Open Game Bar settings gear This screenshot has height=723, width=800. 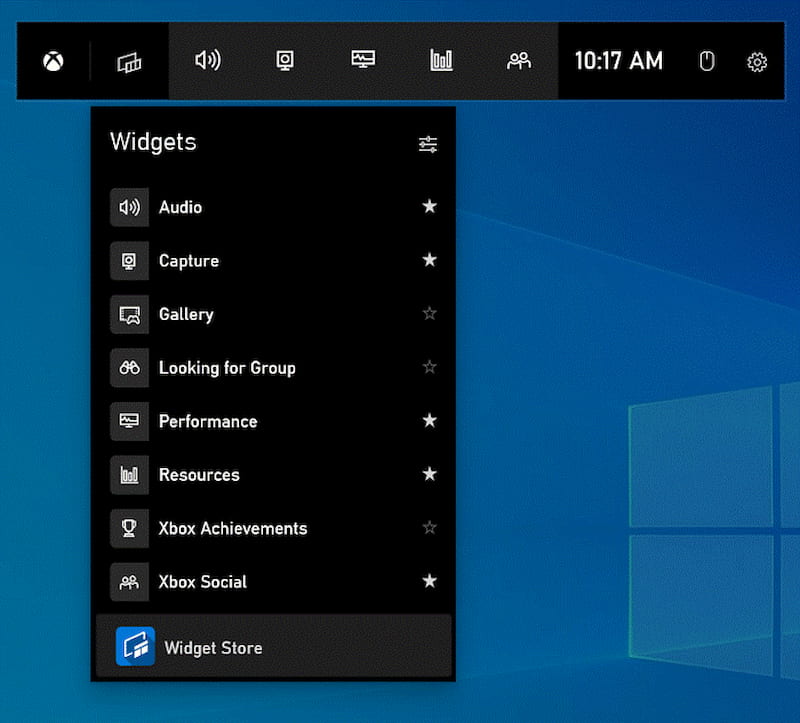pos(757,62)
